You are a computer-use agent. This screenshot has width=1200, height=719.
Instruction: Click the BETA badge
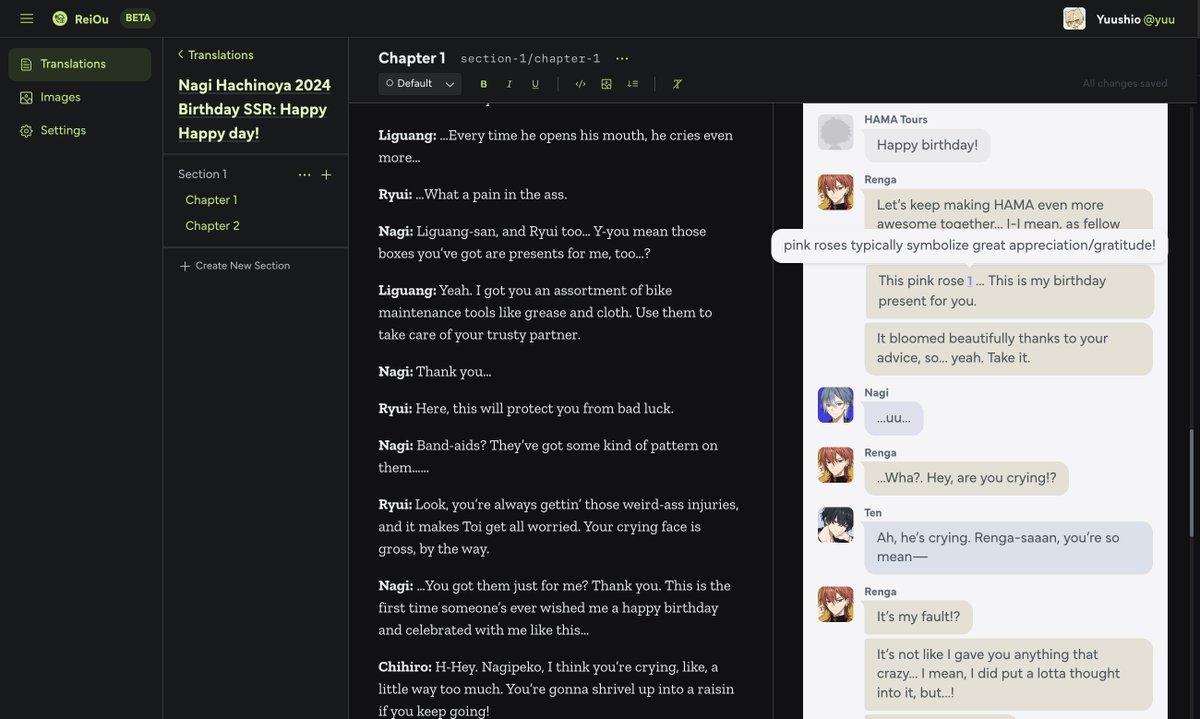(x=138, y=18)
